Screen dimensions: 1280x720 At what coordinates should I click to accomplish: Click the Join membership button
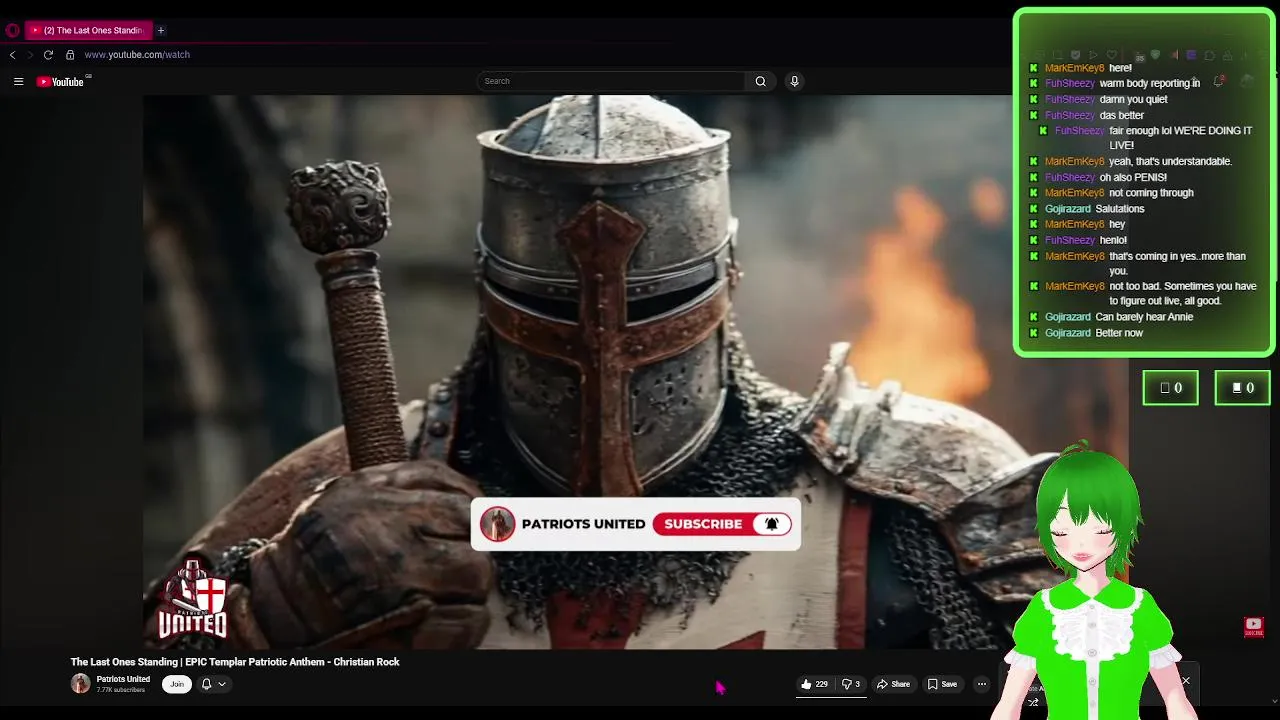[x=177, y=684]
